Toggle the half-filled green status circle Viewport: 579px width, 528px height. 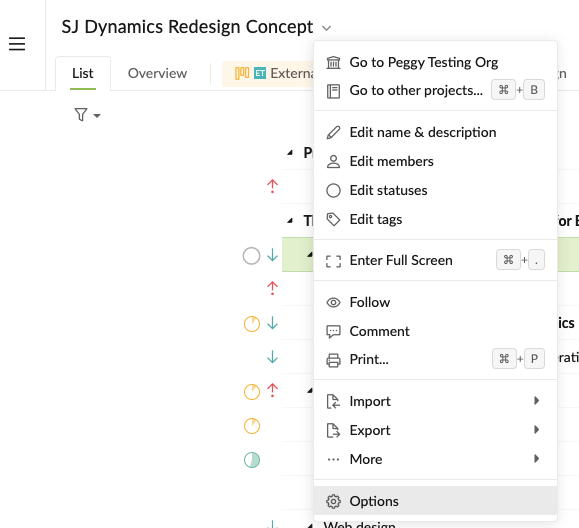[252, 460]
